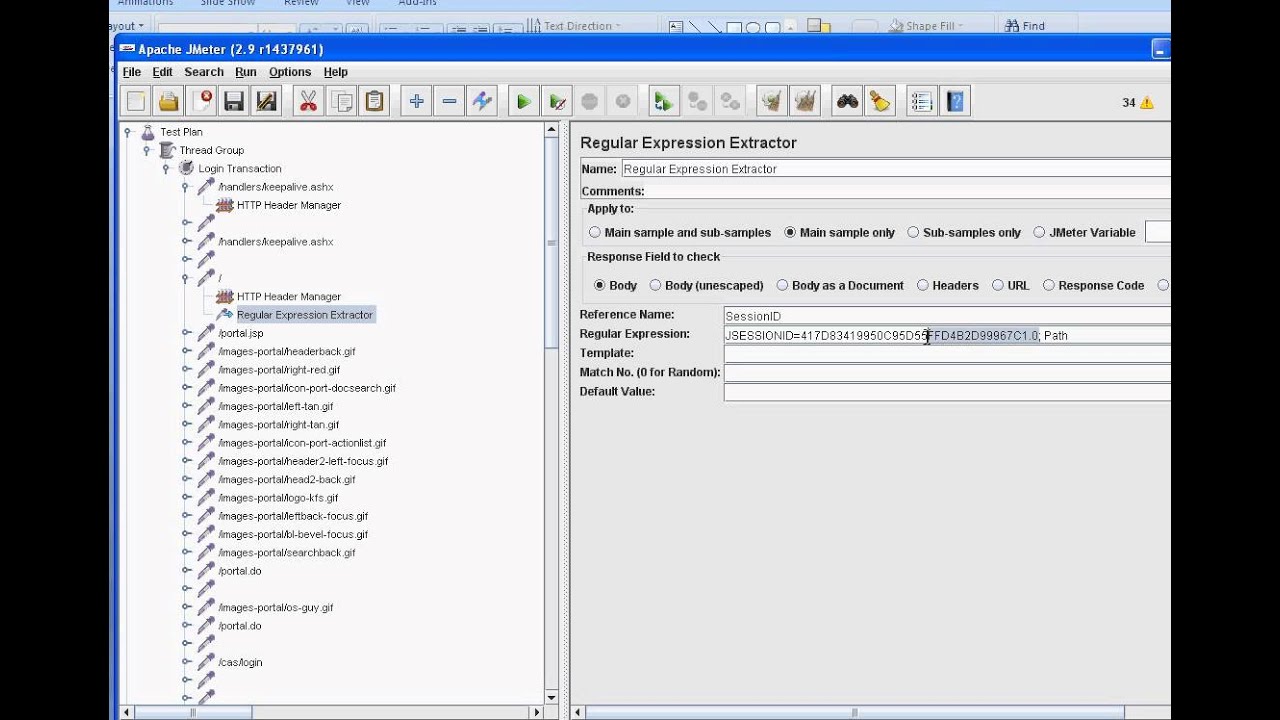Click the Shutdown test icon
The image size is (1280, 720).
pyautogui.click(x=623, y=101)
